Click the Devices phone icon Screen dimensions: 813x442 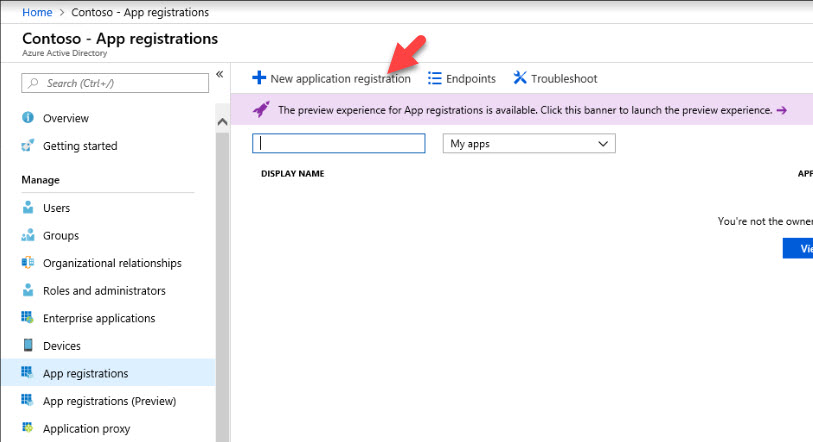28,345
